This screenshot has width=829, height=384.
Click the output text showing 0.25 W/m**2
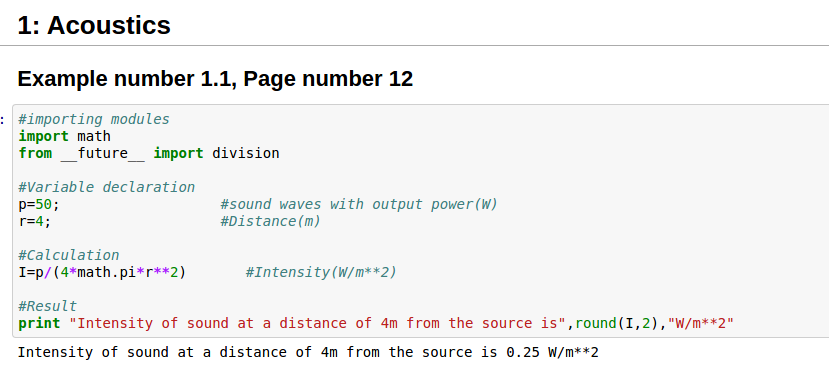[308, 352]
